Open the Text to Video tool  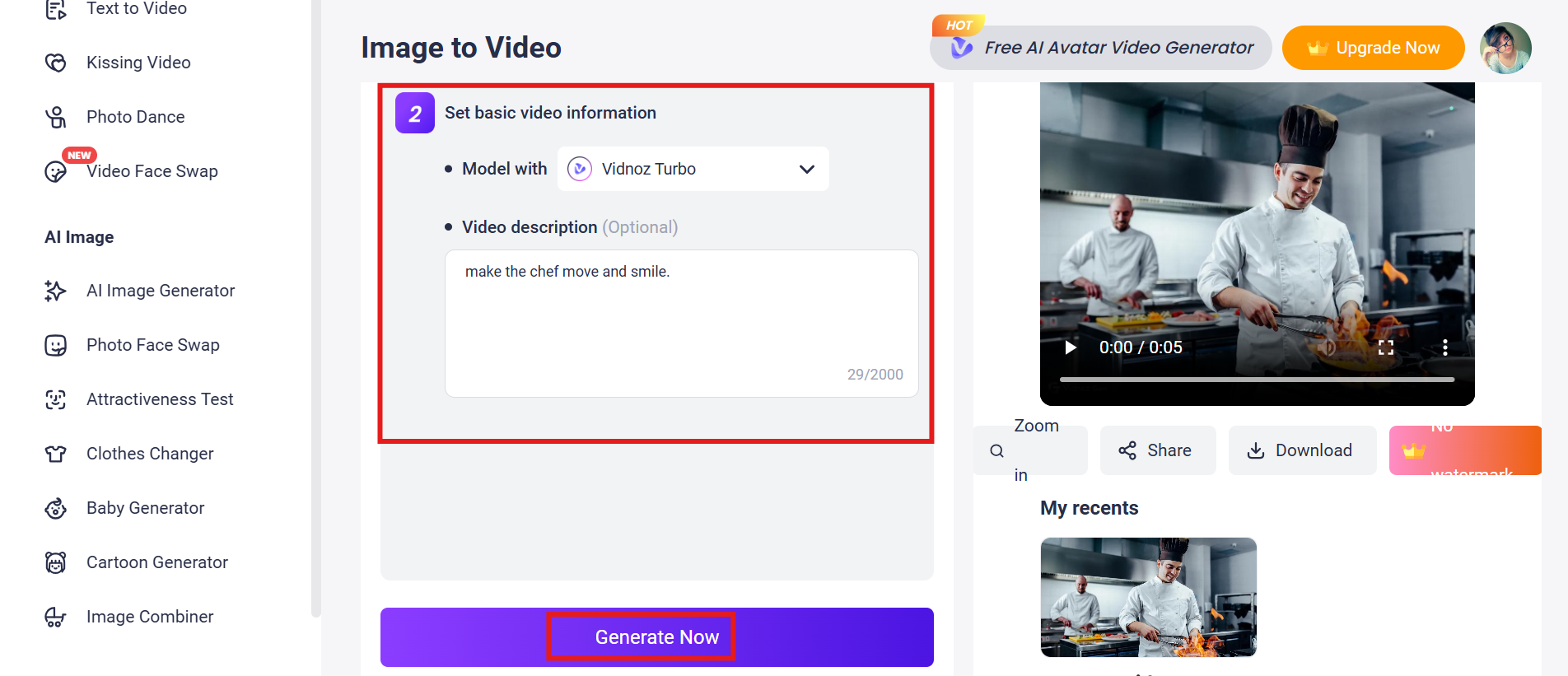(137, 9)
